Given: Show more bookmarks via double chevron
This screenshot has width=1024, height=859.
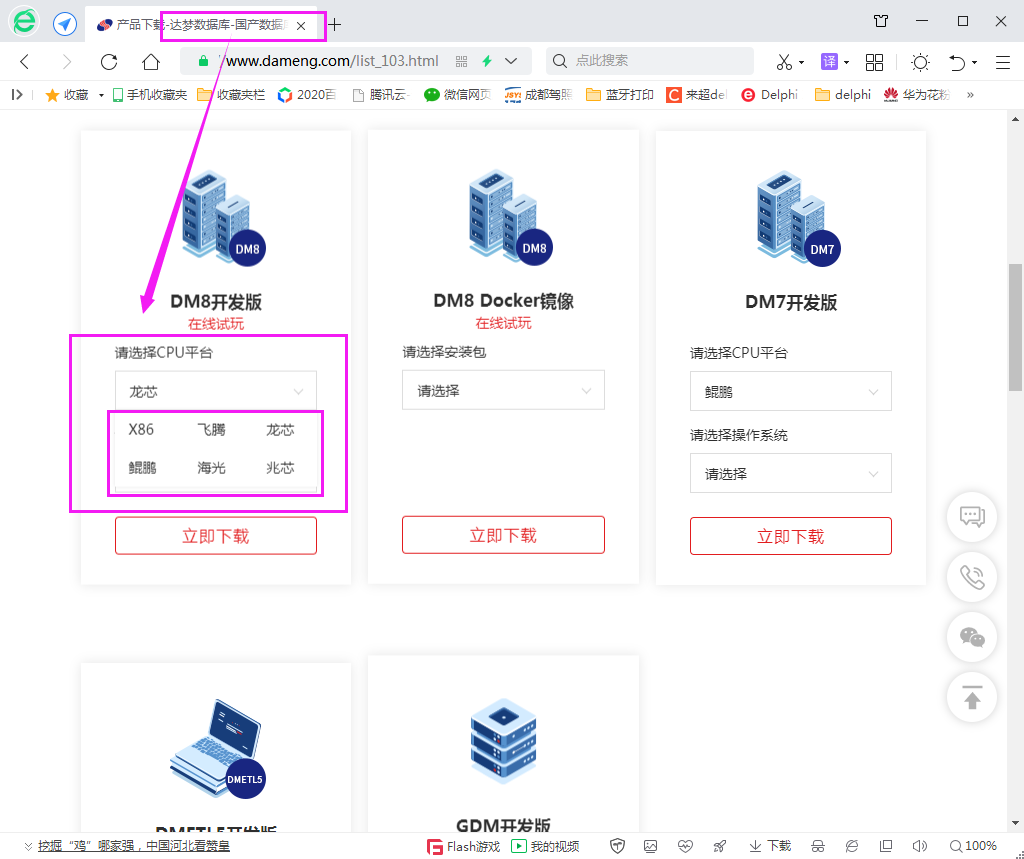Looking at the screenshot, I should click(970, 95).
